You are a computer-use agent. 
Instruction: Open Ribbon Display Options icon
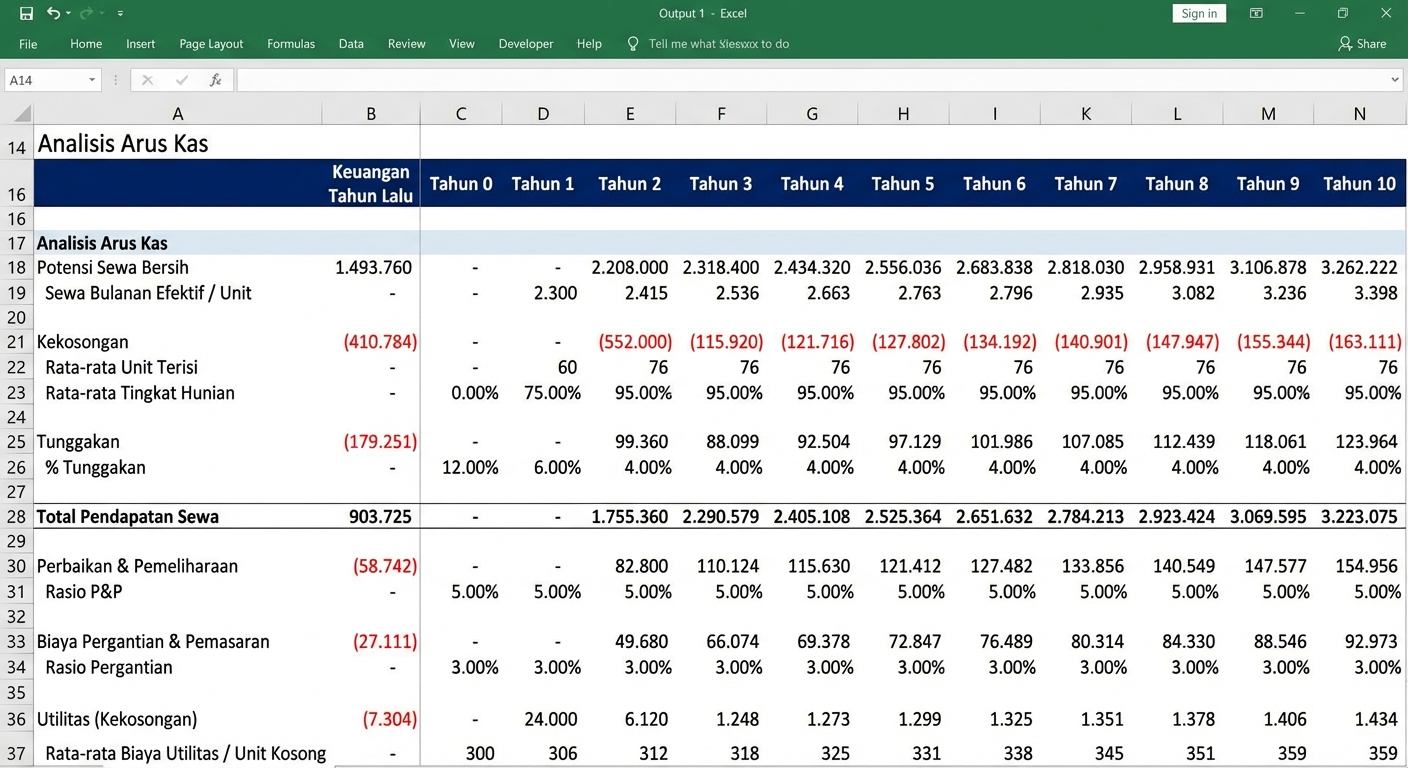point(1256,14)
